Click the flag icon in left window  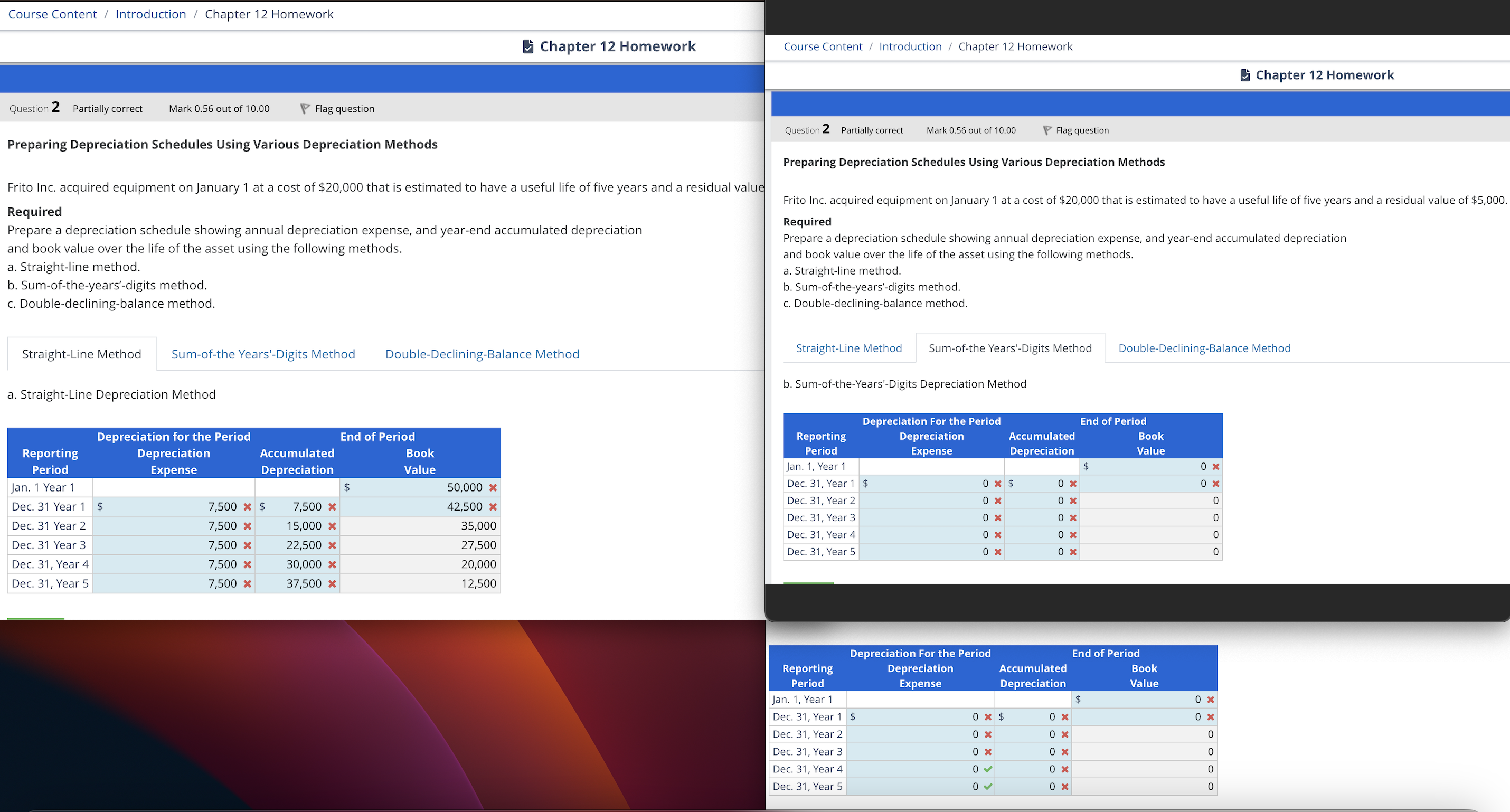point(305,108)
